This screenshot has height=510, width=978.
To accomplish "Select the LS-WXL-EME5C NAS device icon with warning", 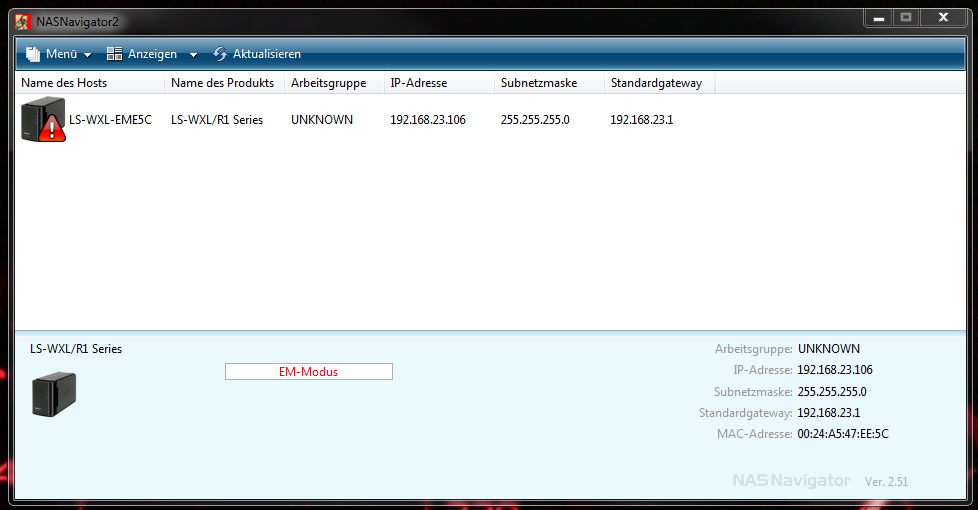I will coord(43,119).
